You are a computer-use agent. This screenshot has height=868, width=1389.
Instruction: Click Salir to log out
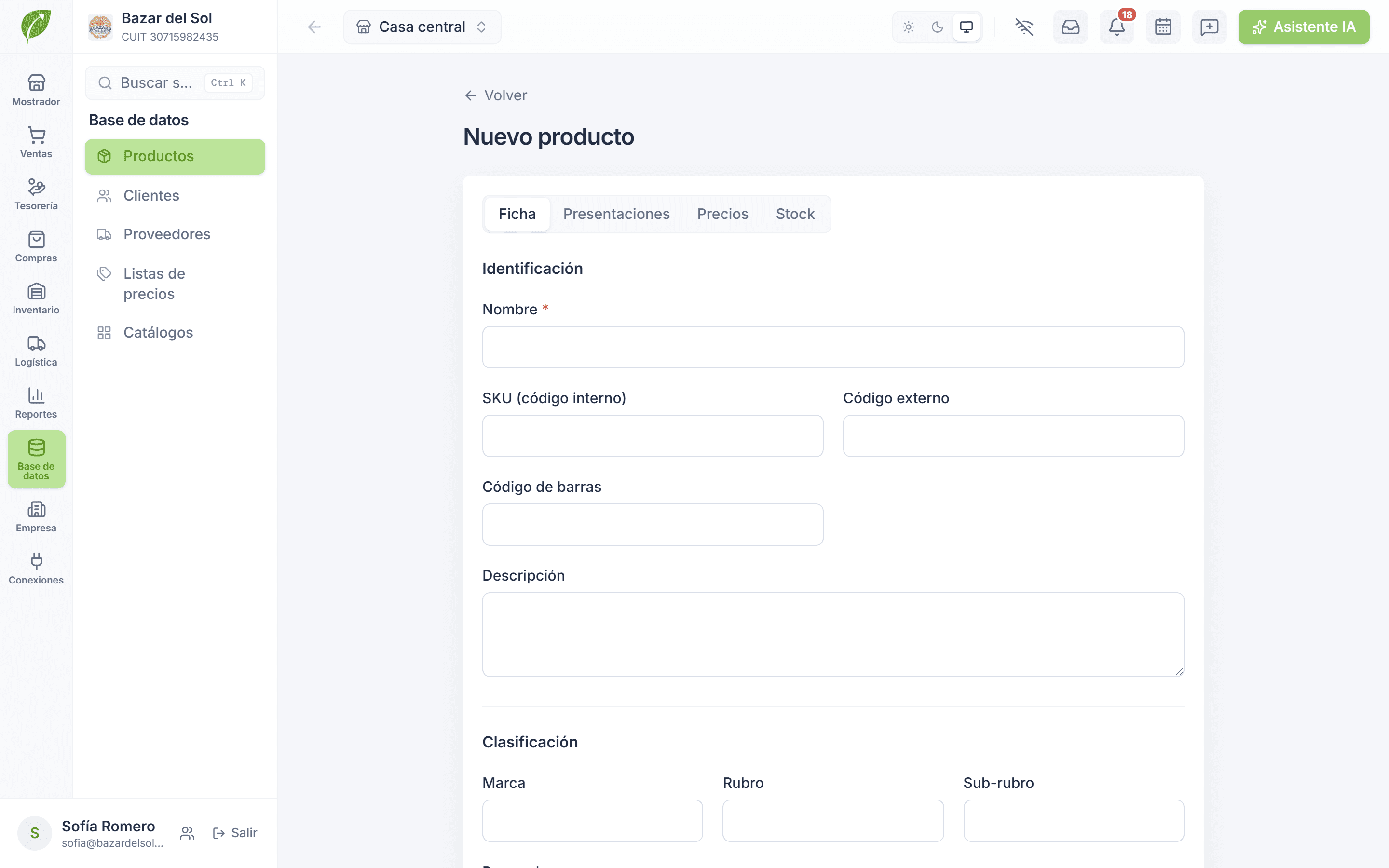pyautogui.click(x=235, y=833)
